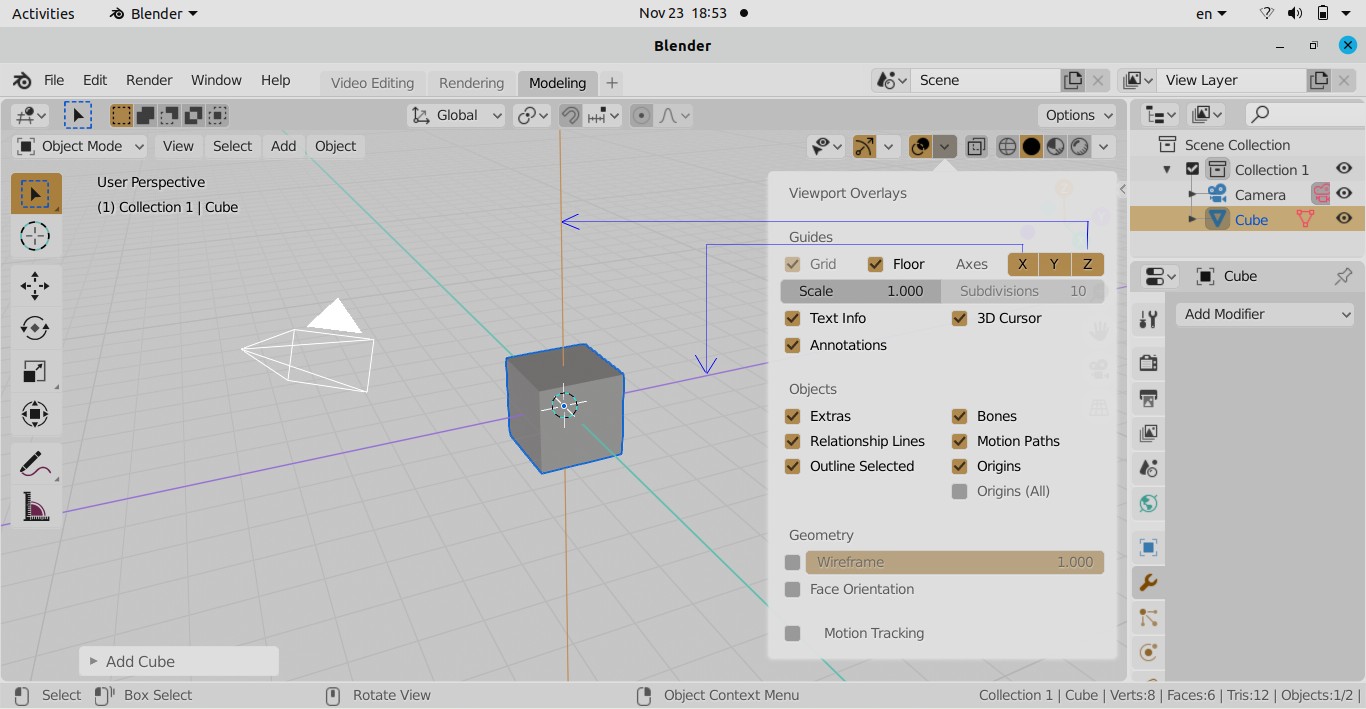The width and height of the screenshot is (1366, 709).
Task: Open viewport shading options dropdown
Action: point(1103,147)
